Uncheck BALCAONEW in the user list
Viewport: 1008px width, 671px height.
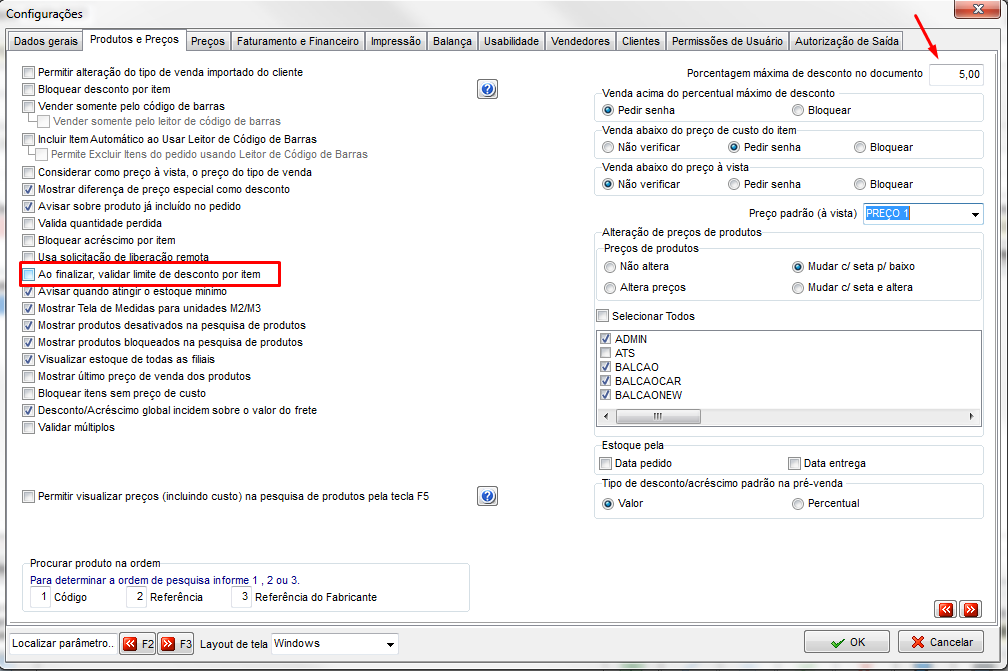[606, 395]
